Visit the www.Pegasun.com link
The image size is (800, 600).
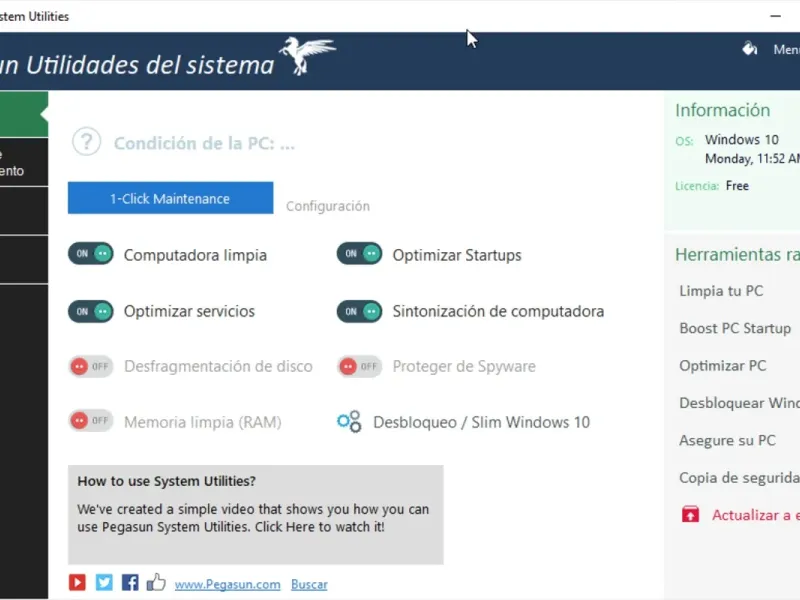coord(228,584)
